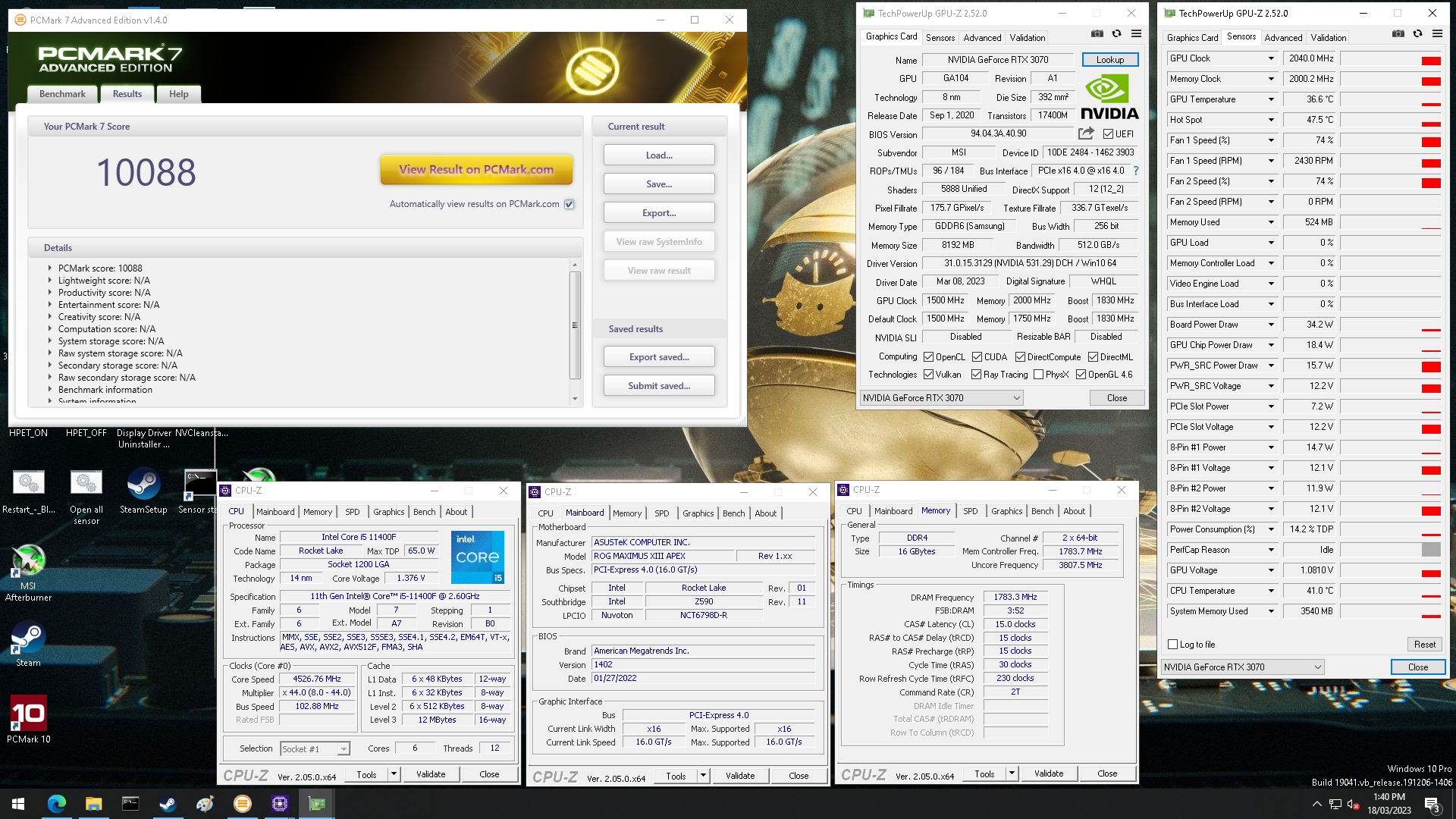The width and height of the screenshot is (1456, 819).
Task: Click the NVIDIA logo in GPU-Z
Action: point(1109,97)
